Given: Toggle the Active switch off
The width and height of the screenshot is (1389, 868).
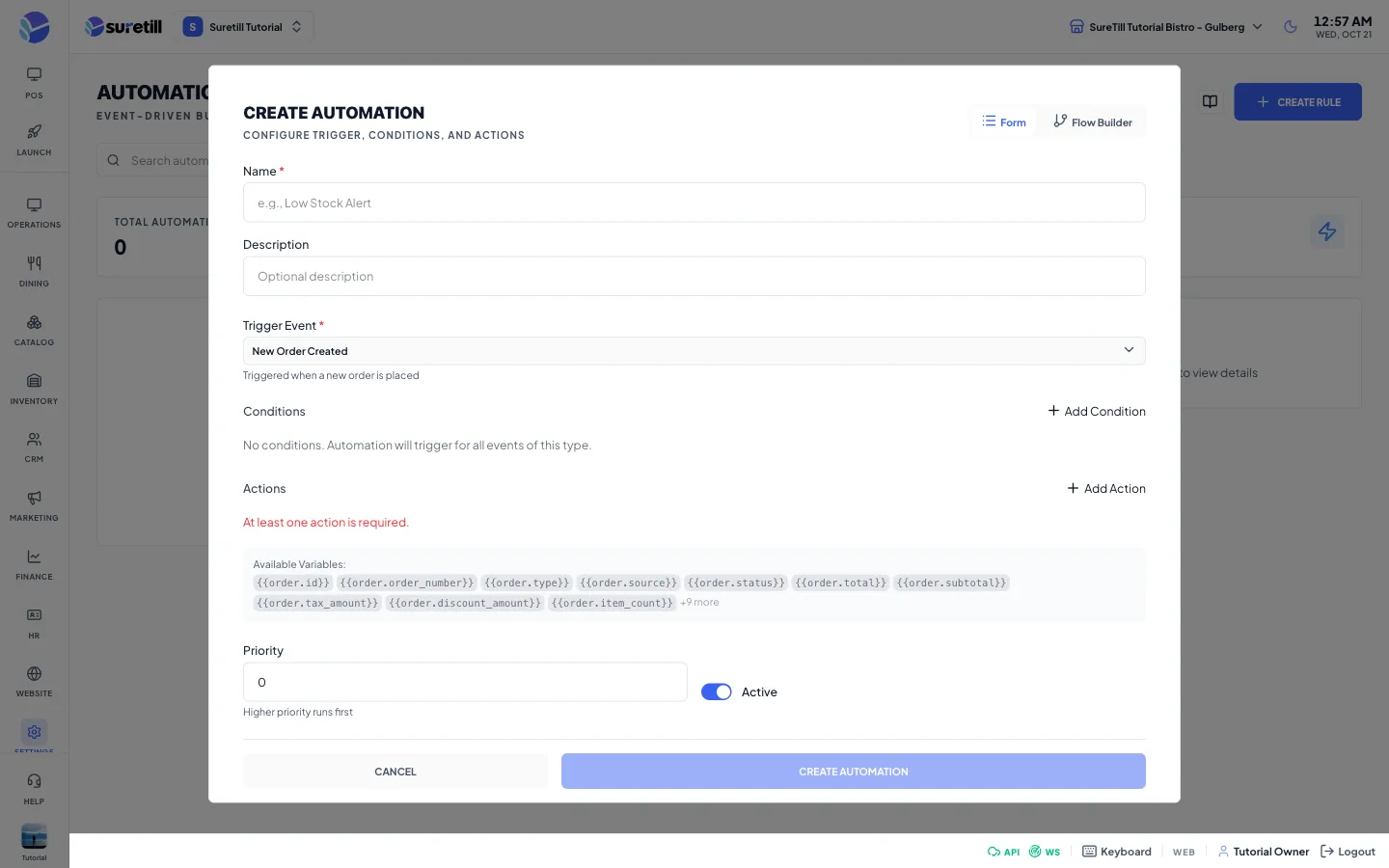Looking at the screenshot, I should click(x=716, y=692).
